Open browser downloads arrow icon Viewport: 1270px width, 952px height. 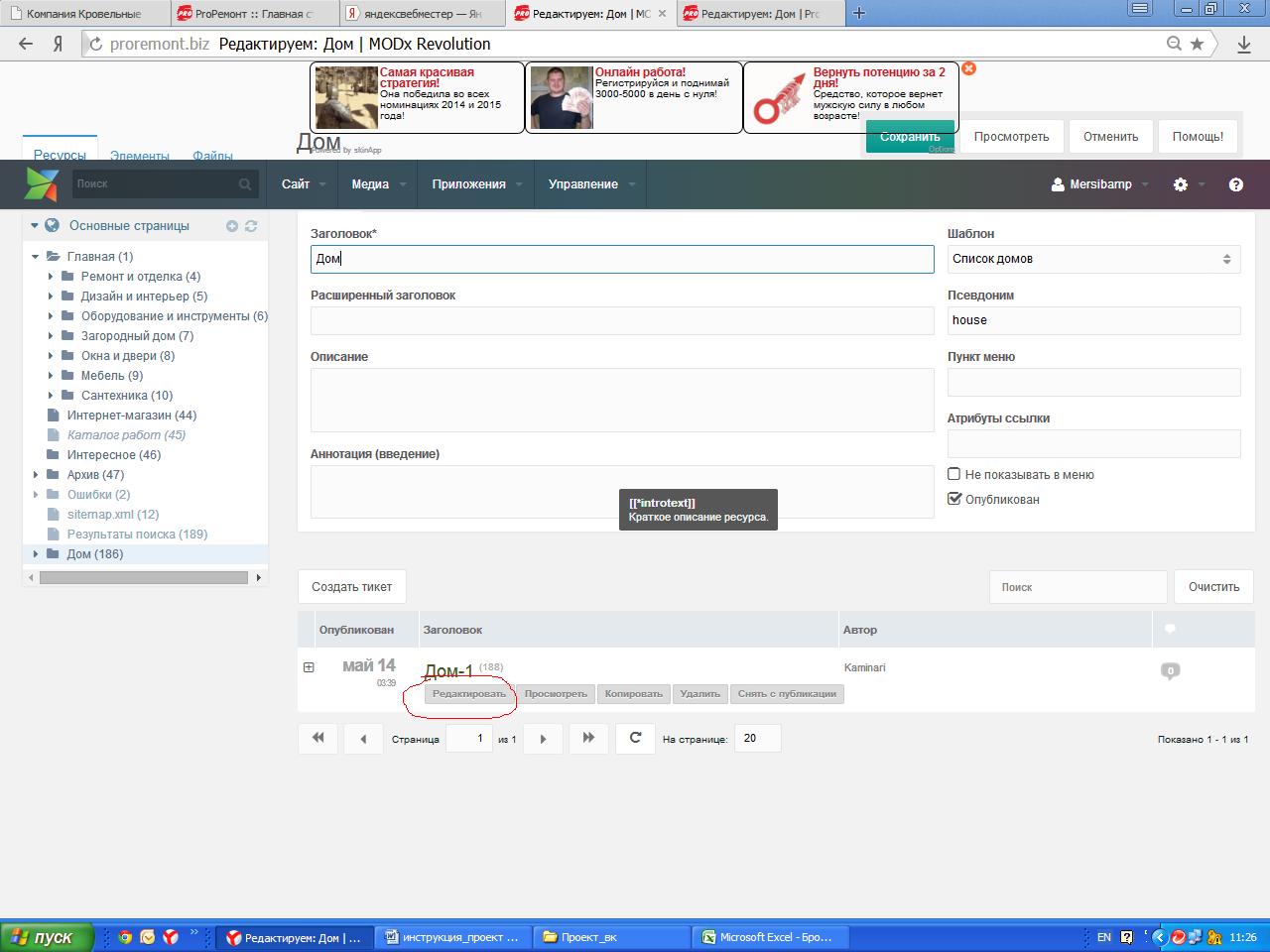(x=1244, y=44)
